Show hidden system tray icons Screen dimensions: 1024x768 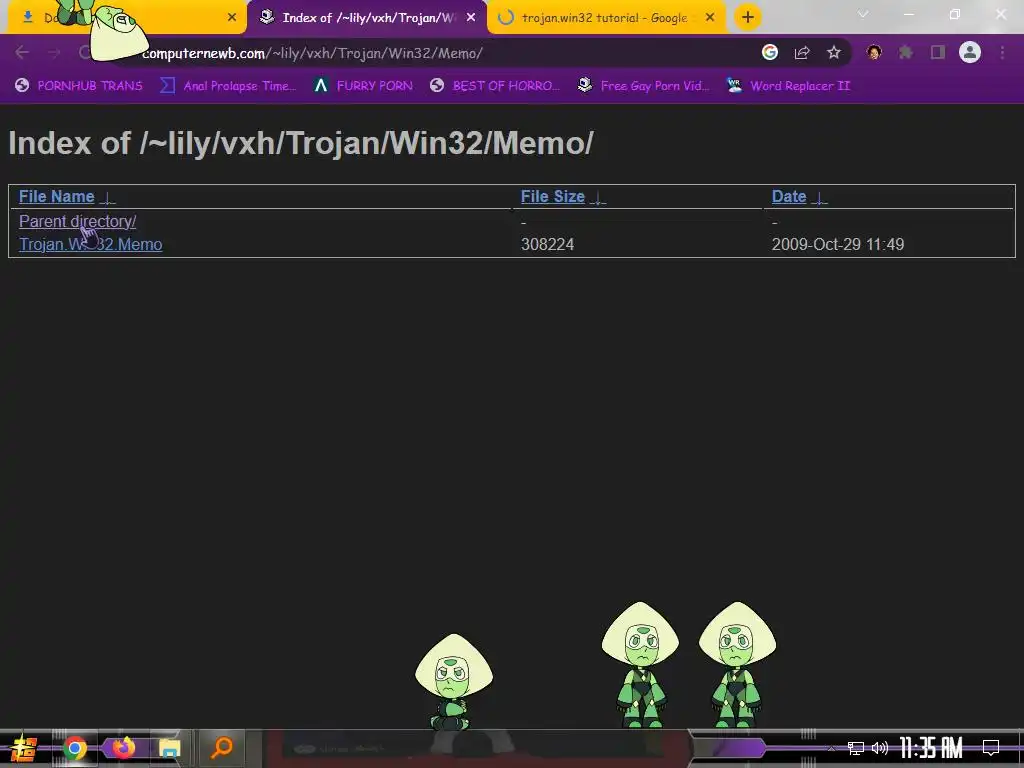pos(831,748)
